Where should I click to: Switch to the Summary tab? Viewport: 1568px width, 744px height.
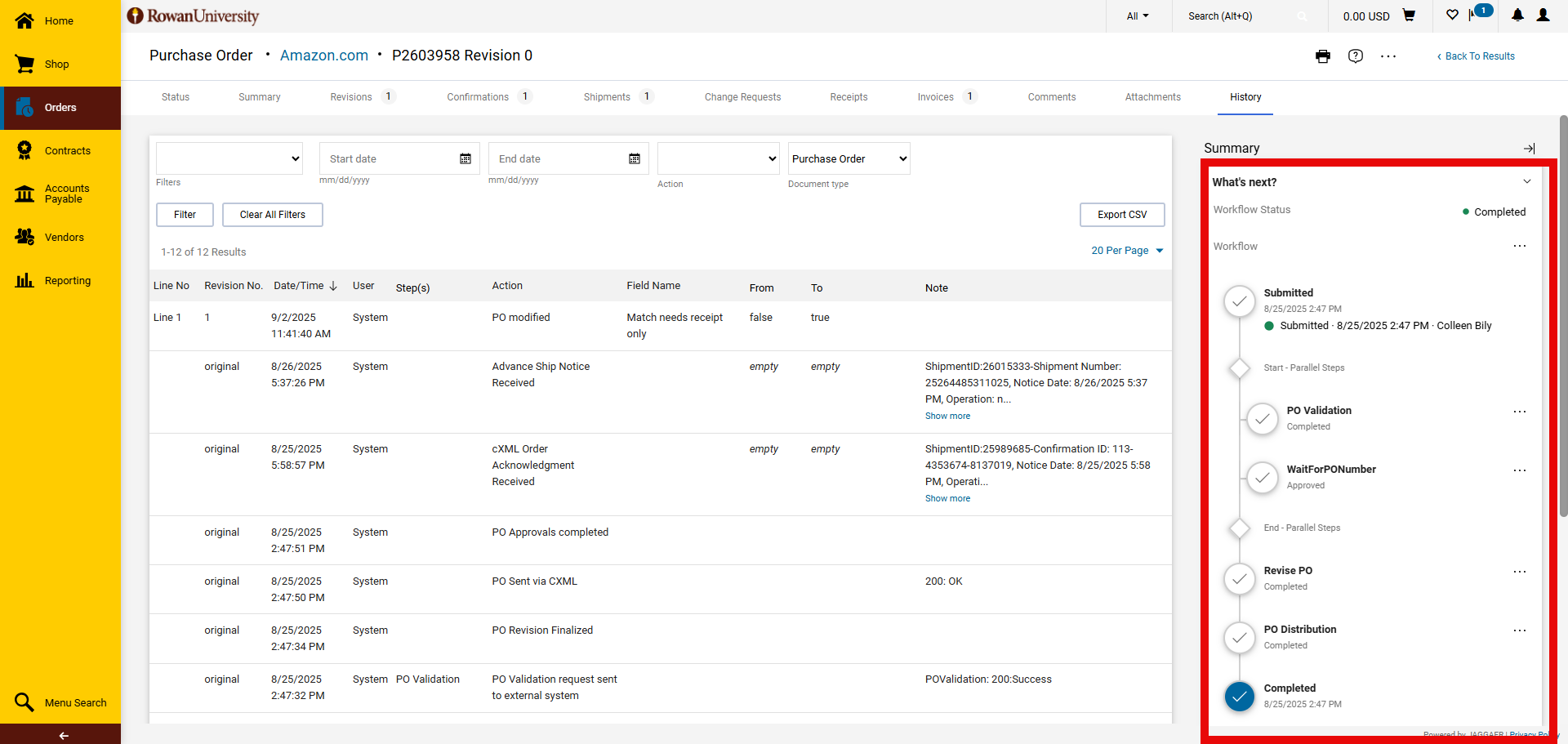tap(260, 97)
